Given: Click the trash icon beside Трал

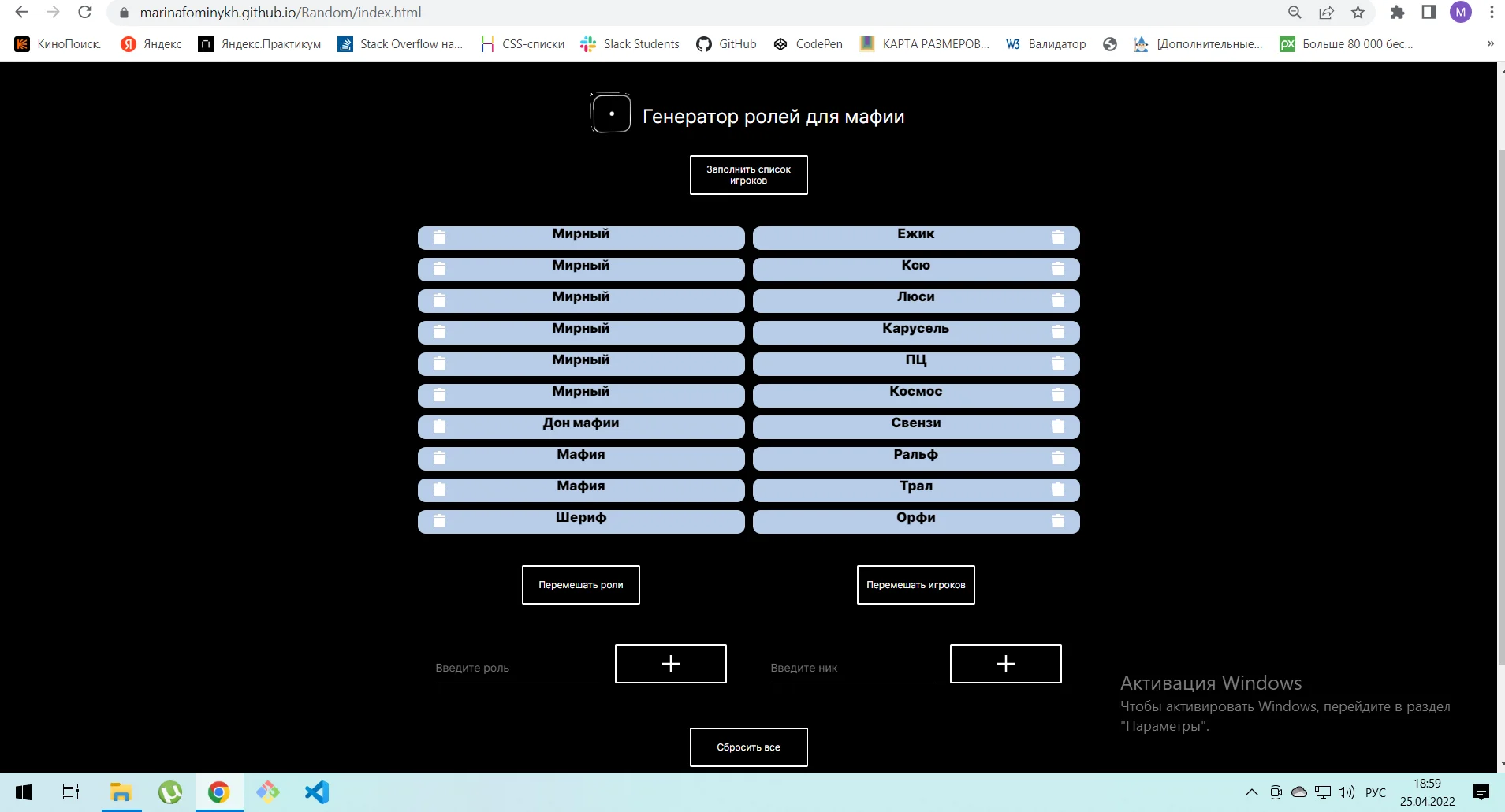Looking at the screenshot, I should (x=1058, y=490).
